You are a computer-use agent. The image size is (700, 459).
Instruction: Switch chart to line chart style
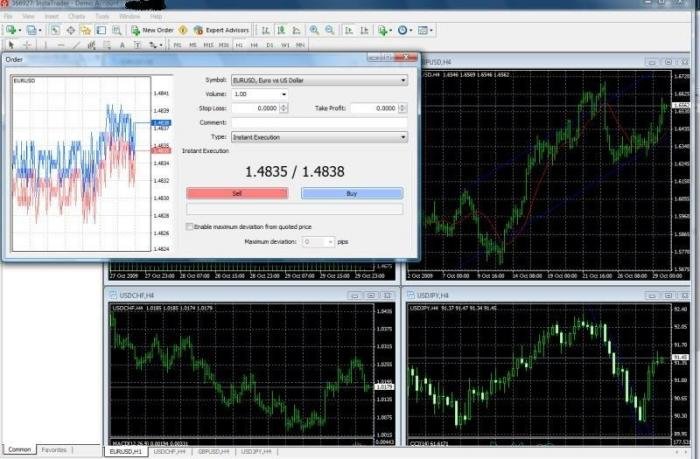point(296,30)
